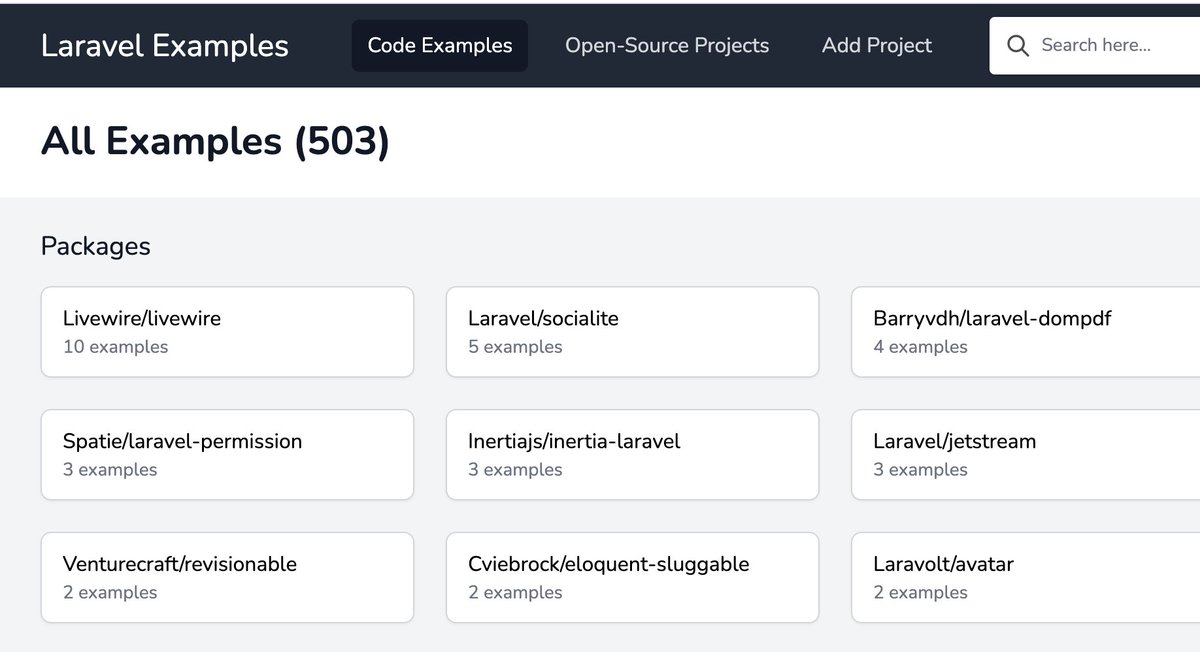Click the "5 examples" count under Socialite
The image size is (1200, 652).
[x=515, y=348]
